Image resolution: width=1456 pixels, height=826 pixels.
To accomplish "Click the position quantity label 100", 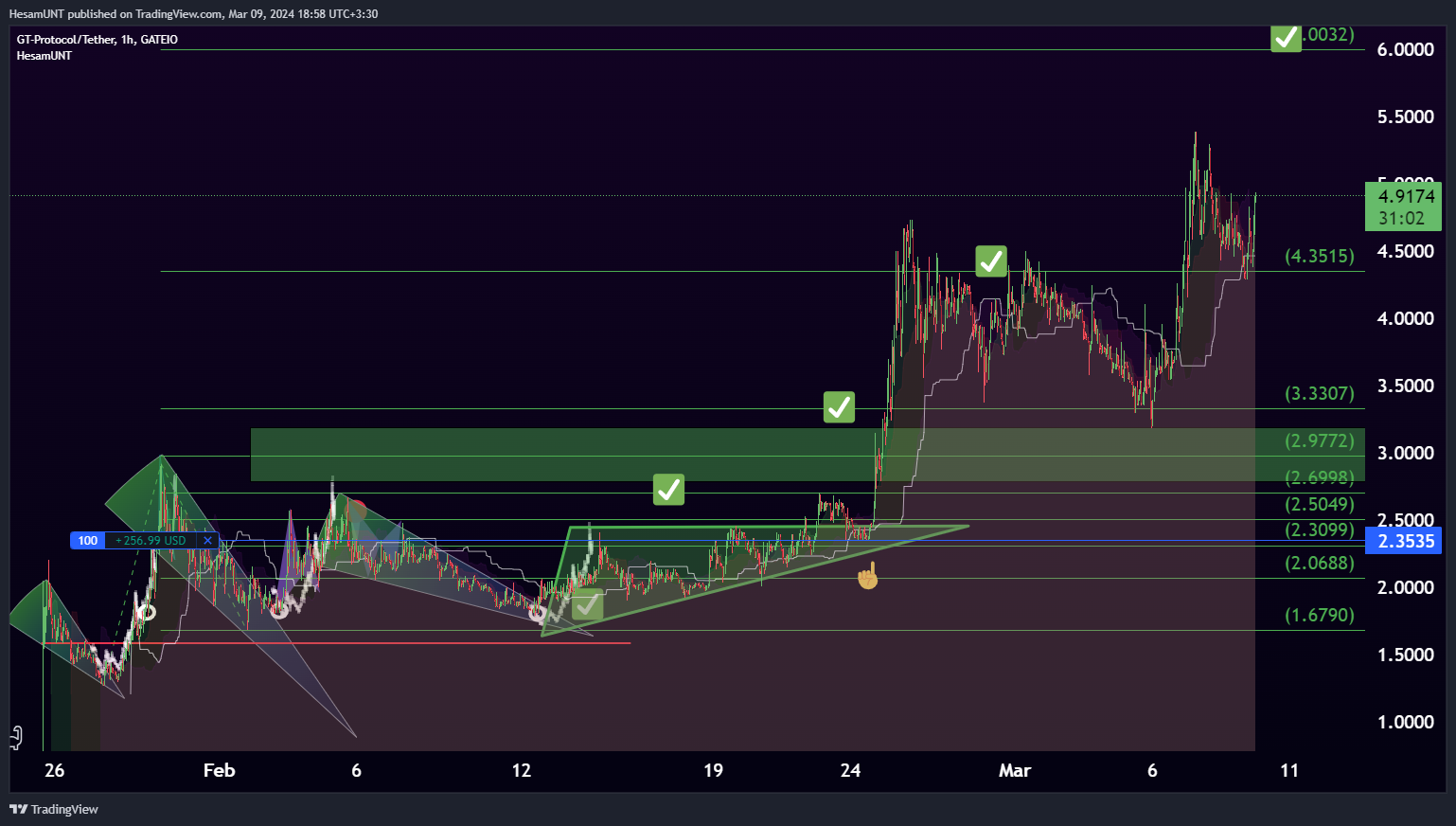I will pos(87,541).
